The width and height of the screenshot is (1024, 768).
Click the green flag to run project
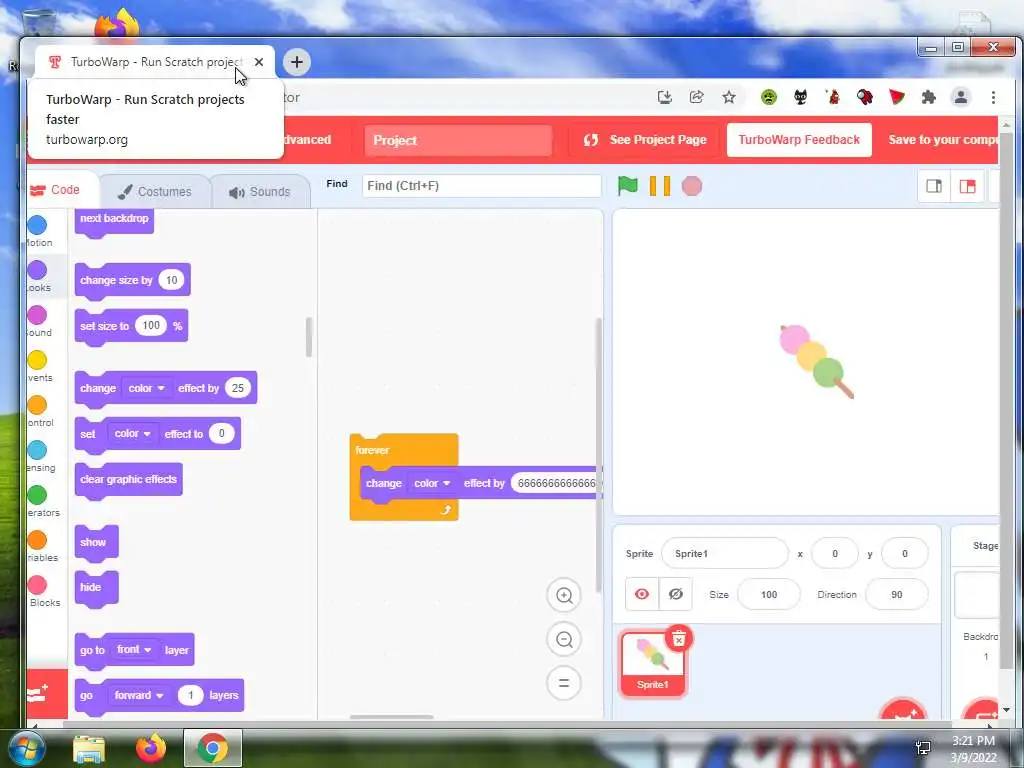pos(628,186)
